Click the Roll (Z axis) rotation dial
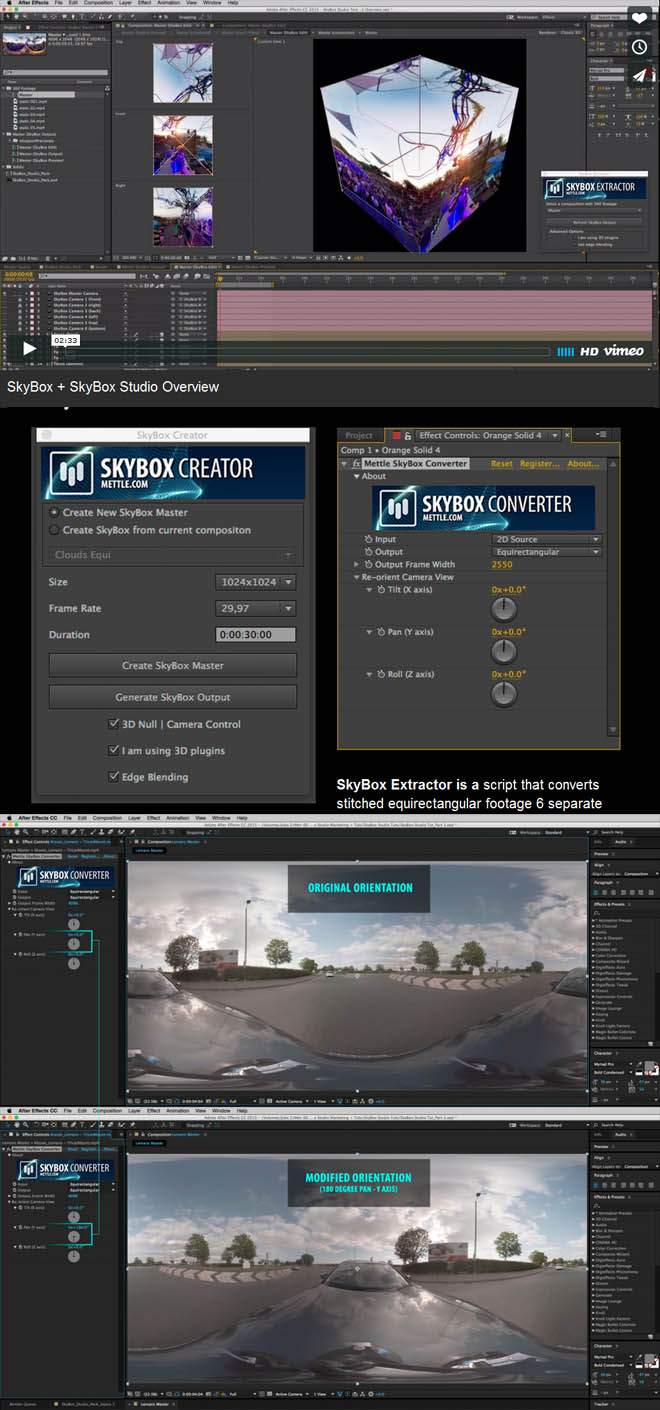Screen dimensions: 660x1410 504,694
